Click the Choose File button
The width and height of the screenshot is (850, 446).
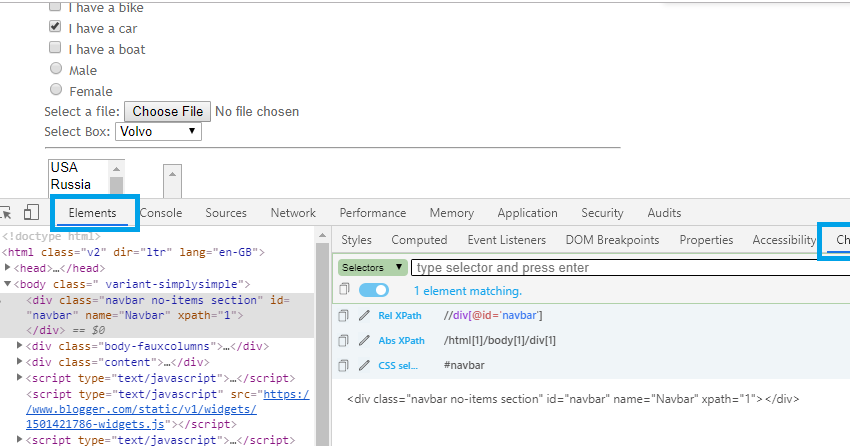tap(168, 112)
